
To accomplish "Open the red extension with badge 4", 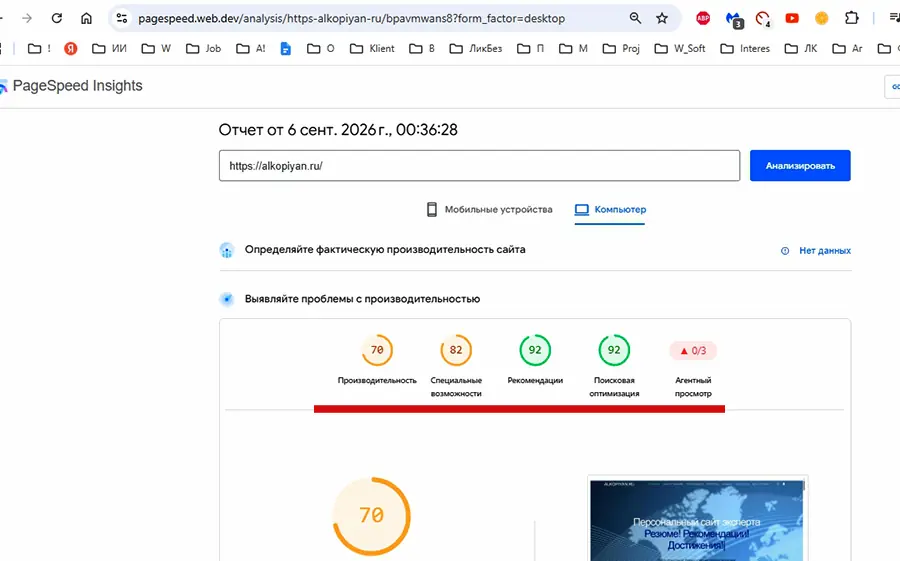I will click(x=763, y=20).
